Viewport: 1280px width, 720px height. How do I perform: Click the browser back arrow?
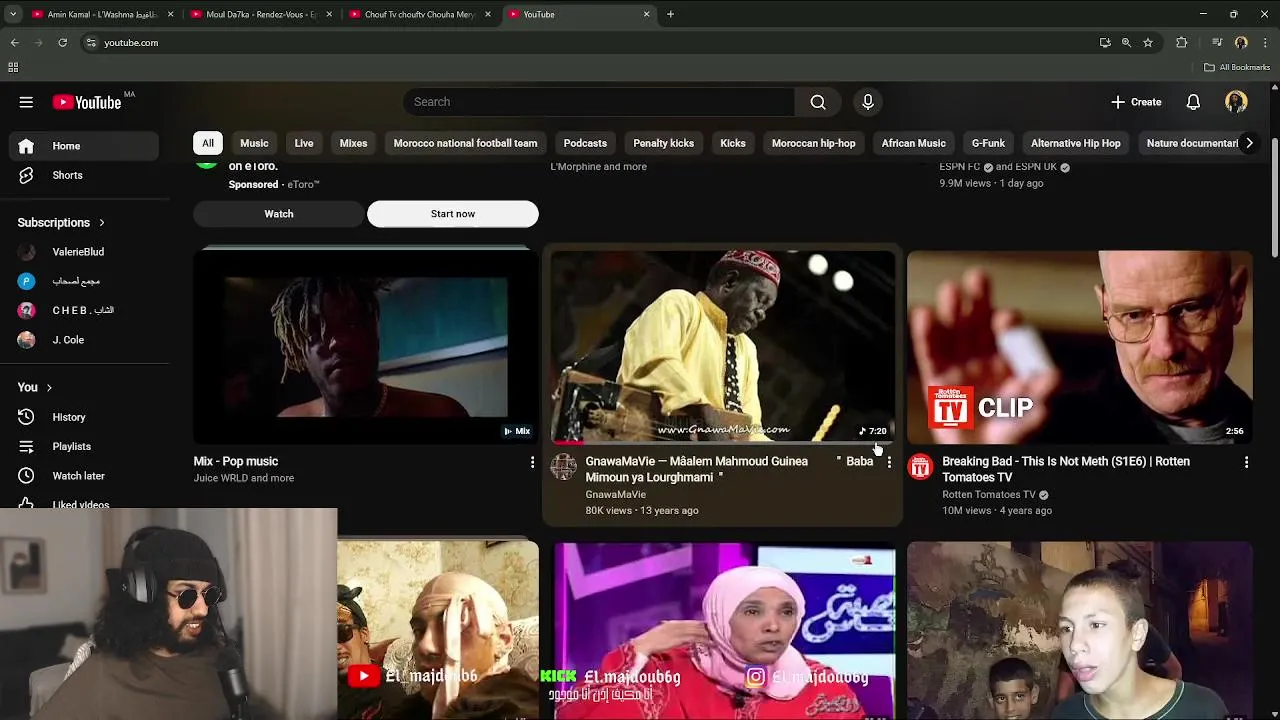point(14,43)
